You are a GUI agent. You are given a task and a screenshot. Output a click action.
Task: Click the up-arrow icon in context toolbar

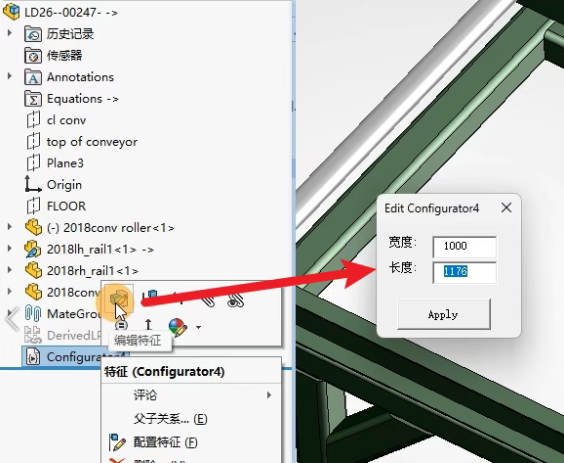148,325
